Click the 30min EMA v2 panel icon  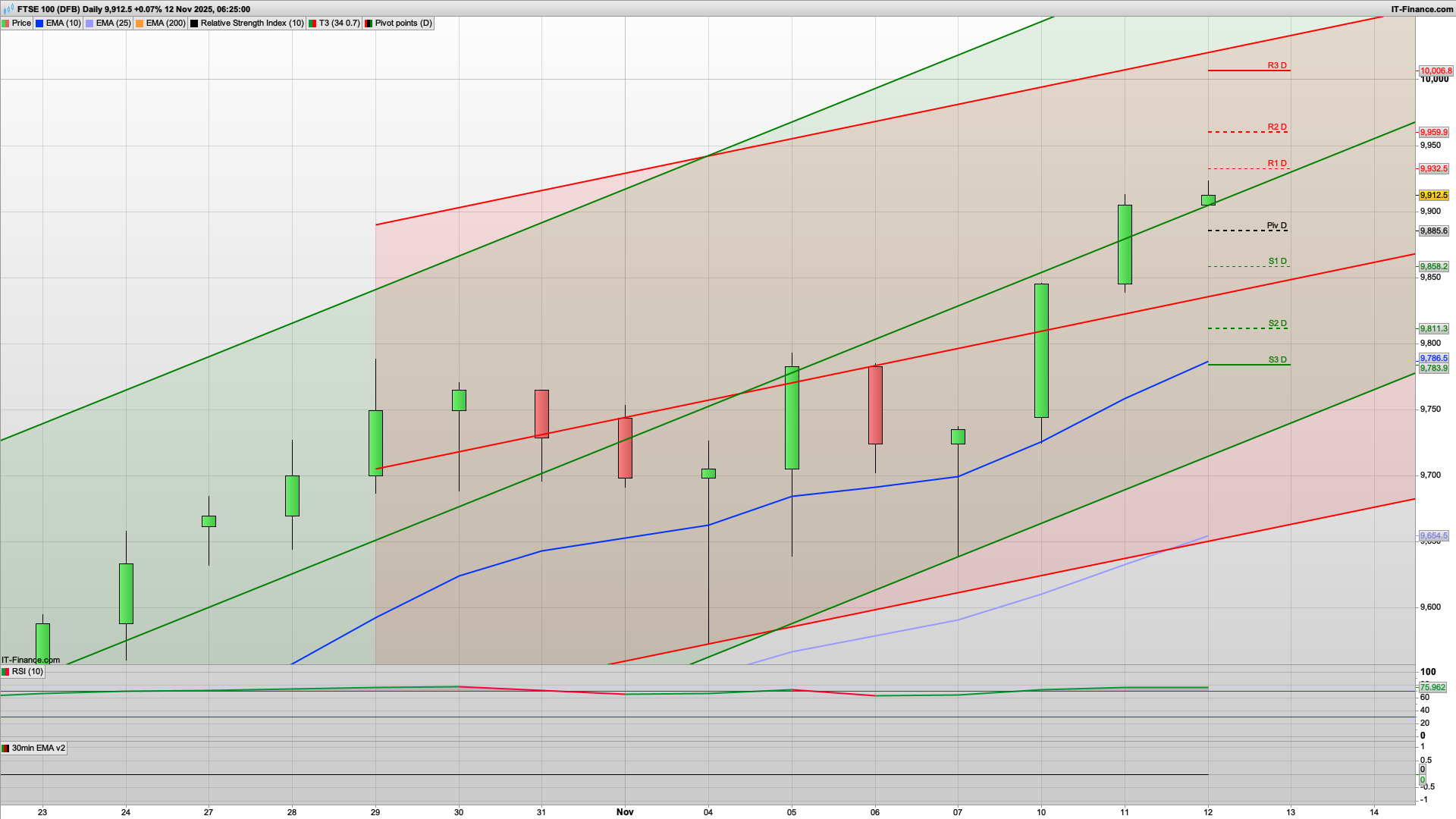pyautogui.click(x=5, y=748)
